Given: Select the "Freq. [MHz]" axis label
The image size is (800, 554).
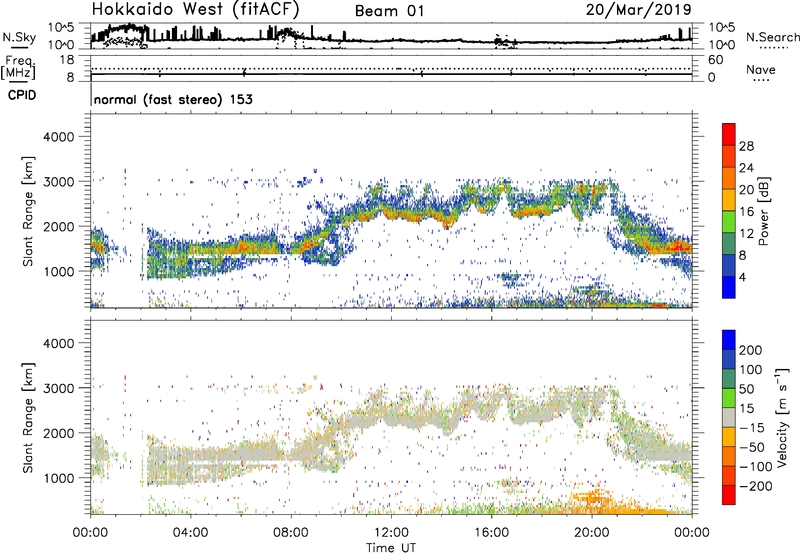Looking at the screenshot, I should tap(18, 68).
